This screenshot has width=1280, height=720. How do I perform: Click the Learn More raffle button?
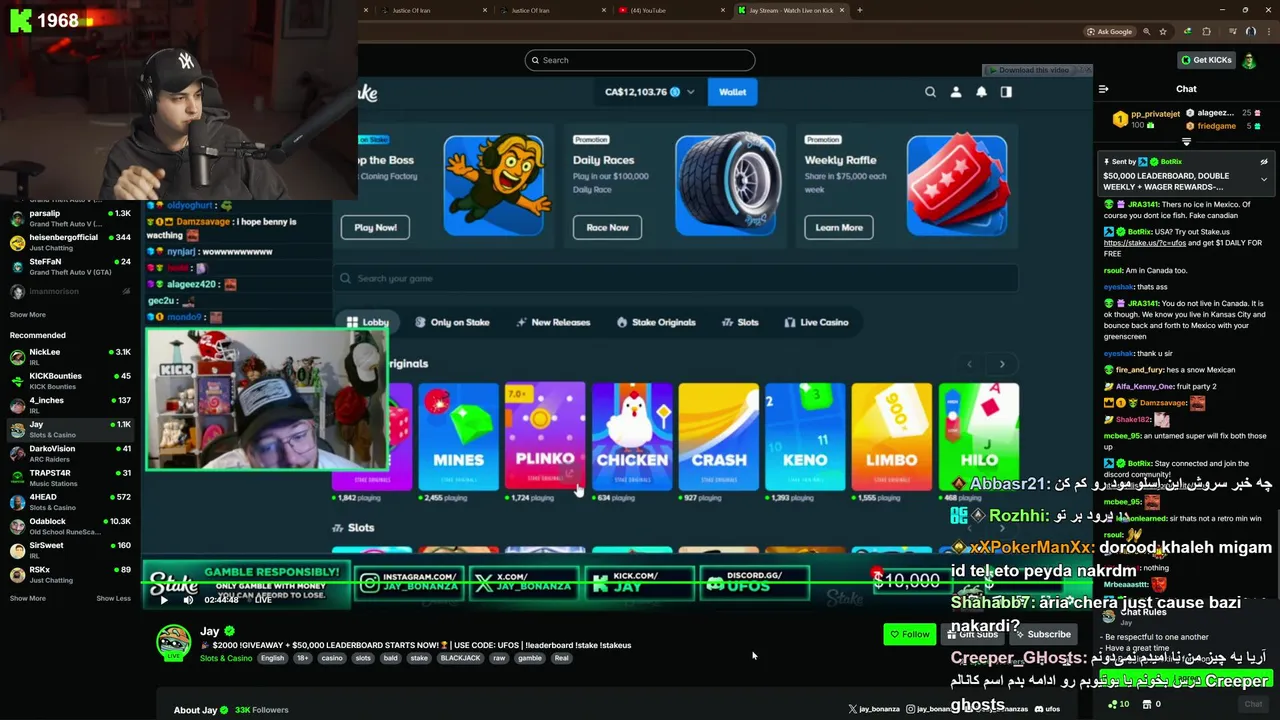tap(839, 227)
